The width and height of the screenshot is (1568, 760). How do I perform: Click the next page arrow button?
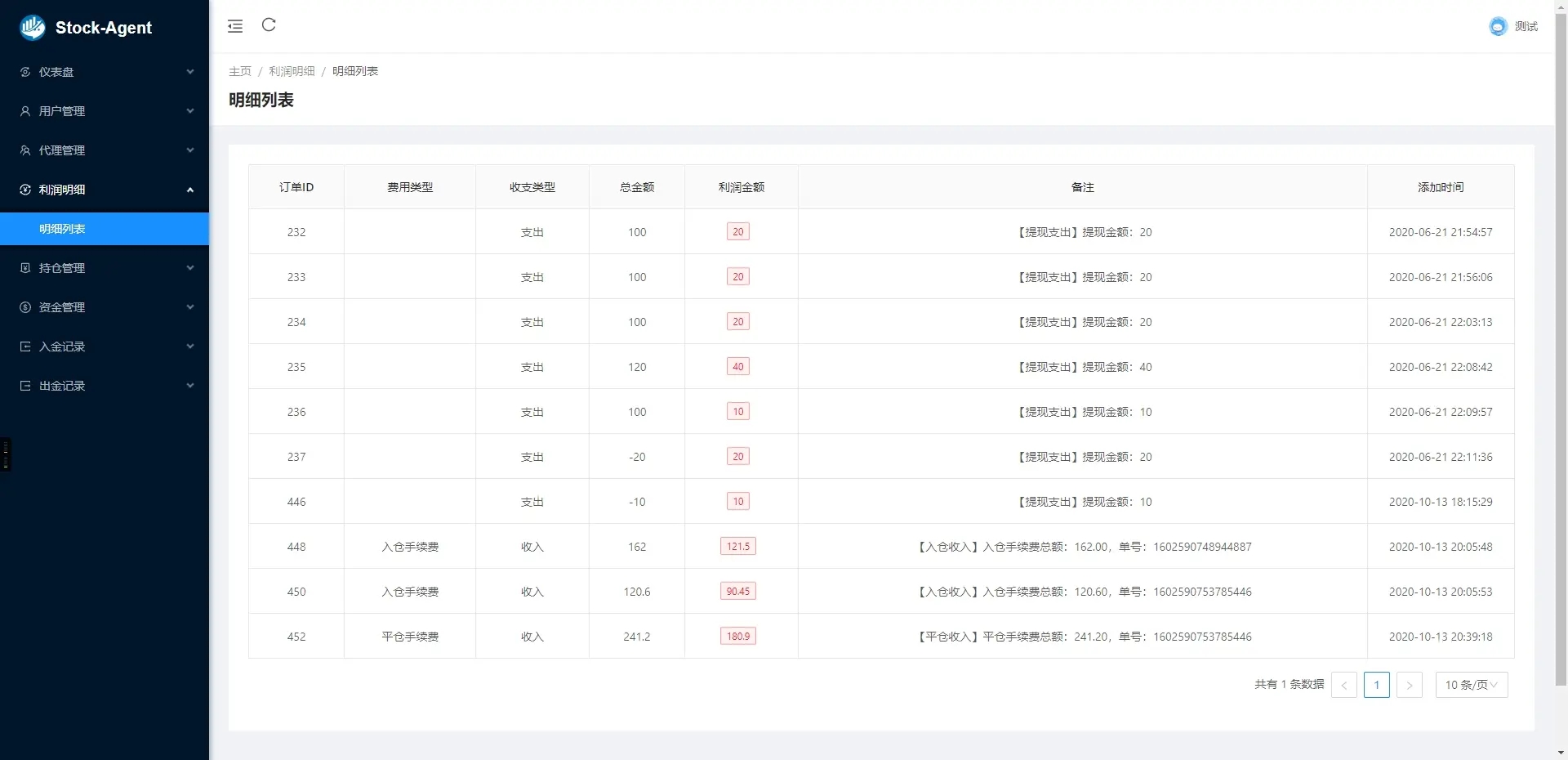[x=1410, y=685]
